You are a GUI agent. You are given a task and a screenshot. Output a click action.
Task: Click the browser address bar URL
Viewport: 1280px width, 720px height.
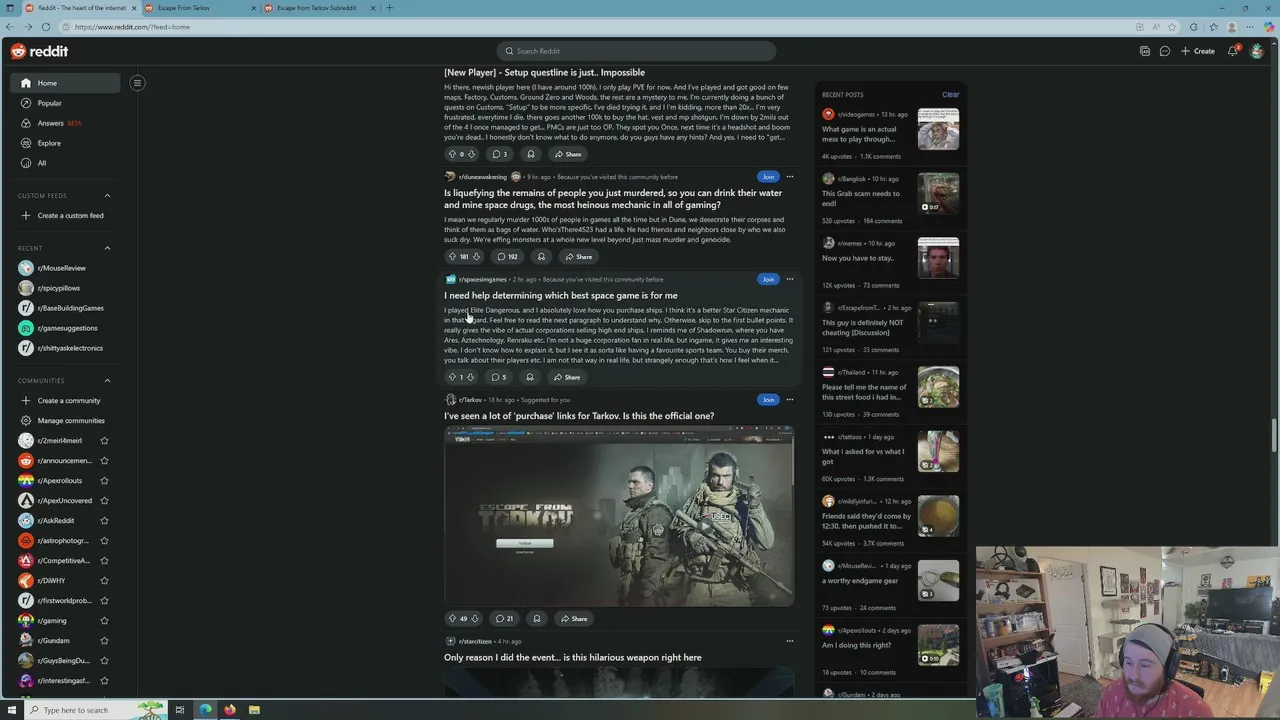[132, 27]
